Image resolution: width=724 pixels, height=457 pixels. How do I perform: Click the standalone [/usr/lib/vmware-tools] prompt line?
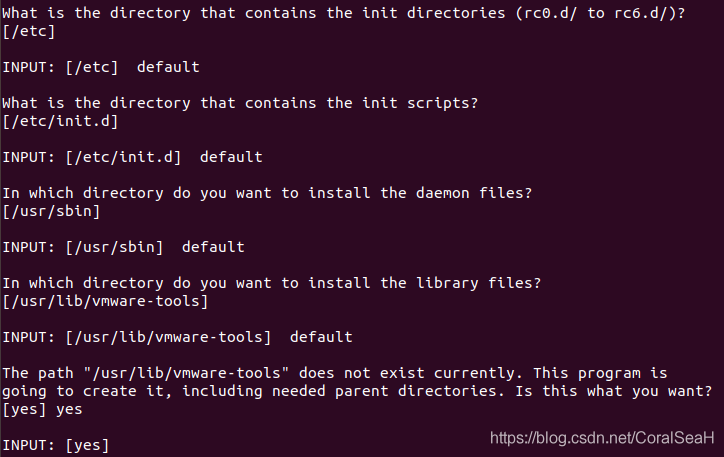coord(105,300)
